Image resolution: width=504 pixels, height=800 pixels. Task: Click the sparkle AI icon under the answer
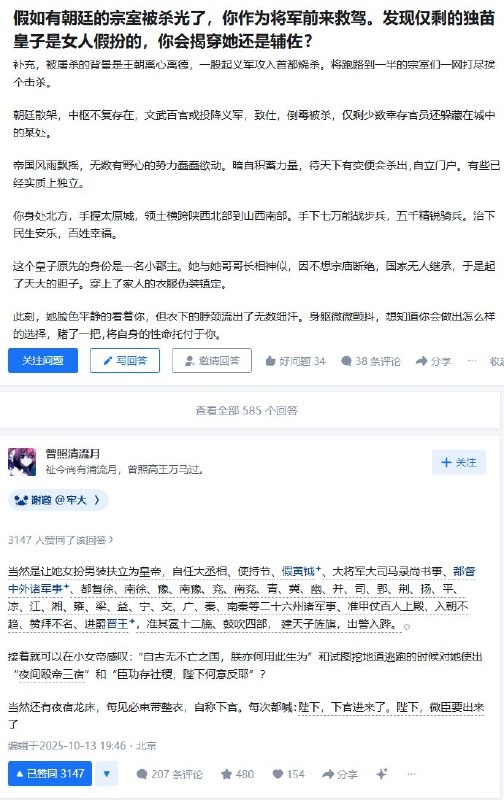click(x=382, y=773)
